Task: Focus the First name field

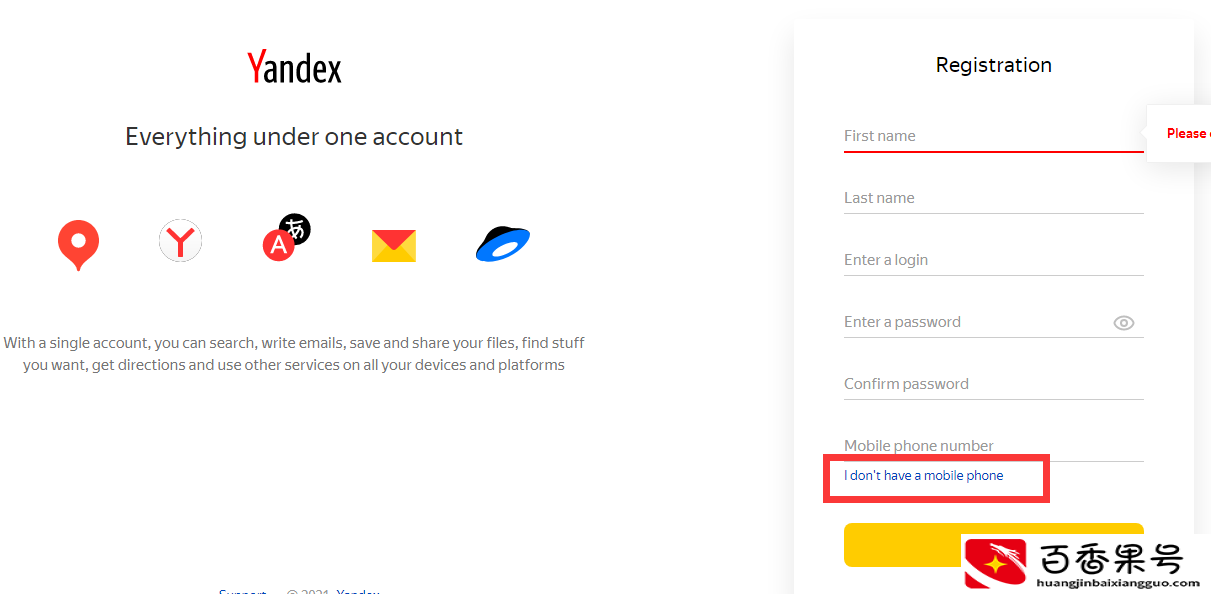Action: (993, 136)
